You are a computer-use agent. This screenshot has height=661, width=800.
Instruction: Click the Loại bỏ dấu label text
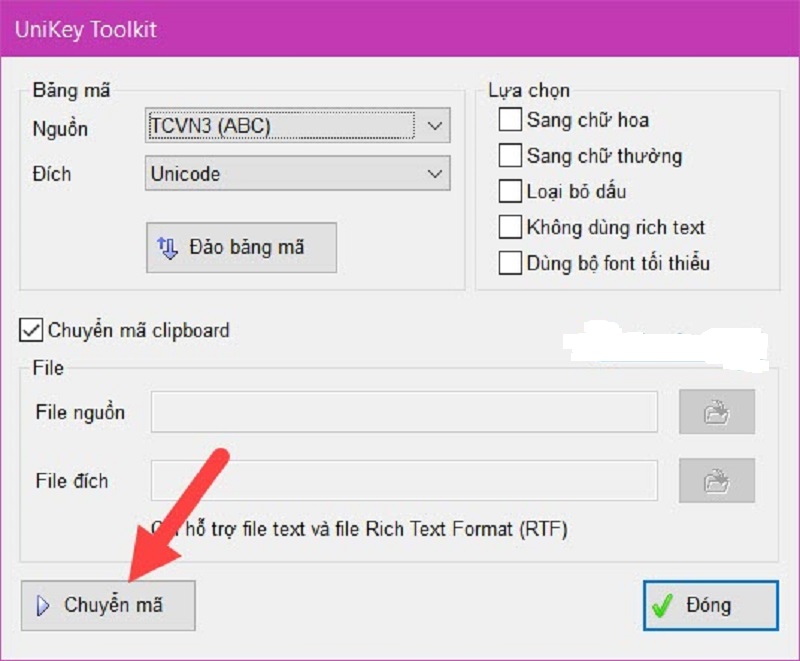(576, 192)
